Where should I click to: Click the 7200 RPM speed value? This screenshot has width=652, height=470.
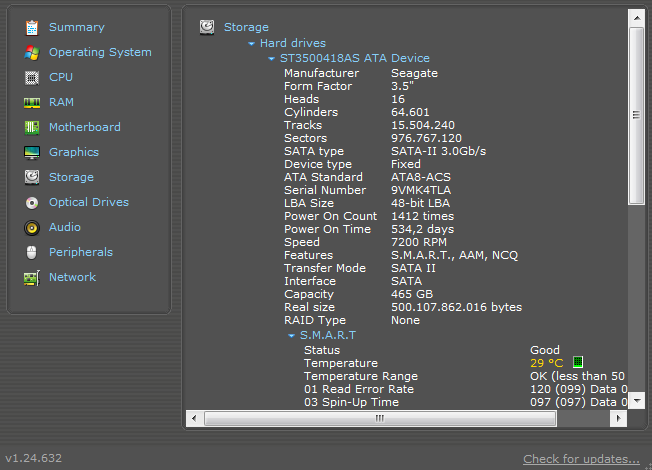(419, 242)
